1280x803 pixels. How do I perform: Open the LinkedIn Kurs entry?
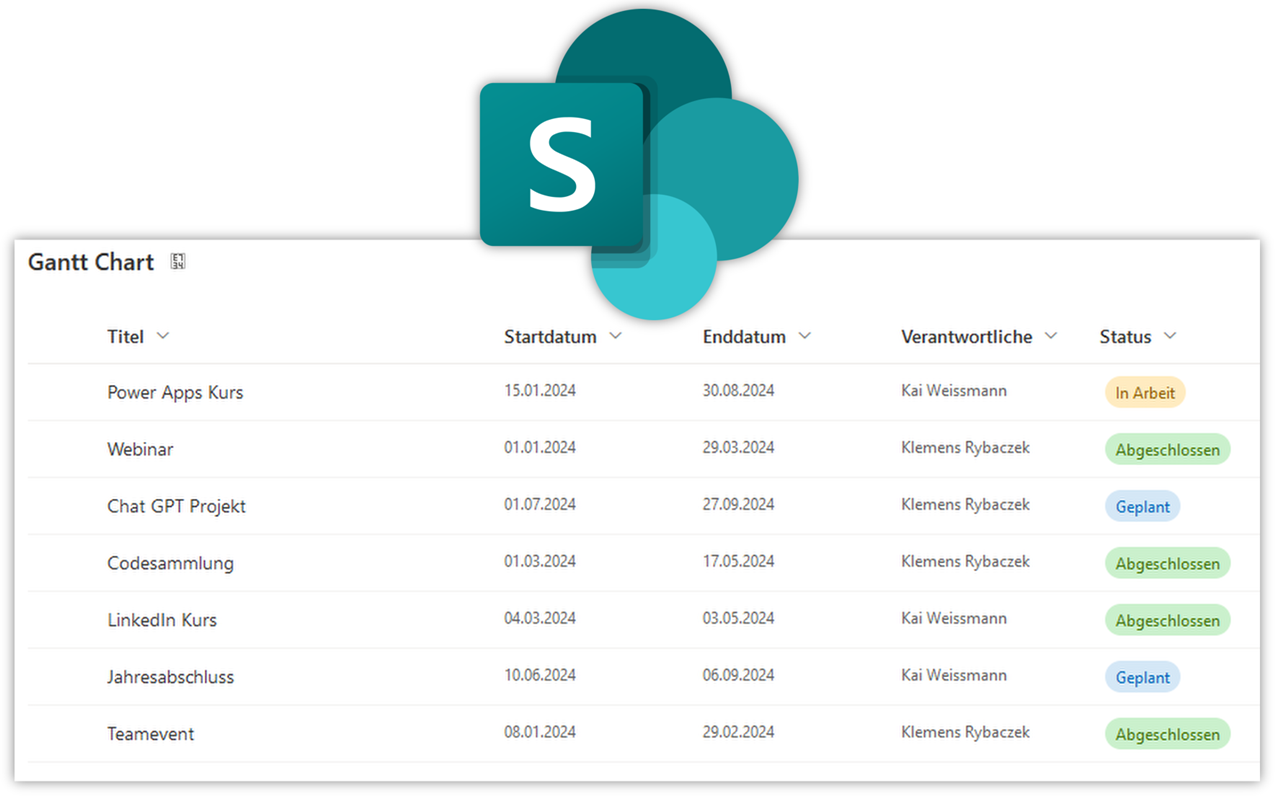(x=162, y=620)
